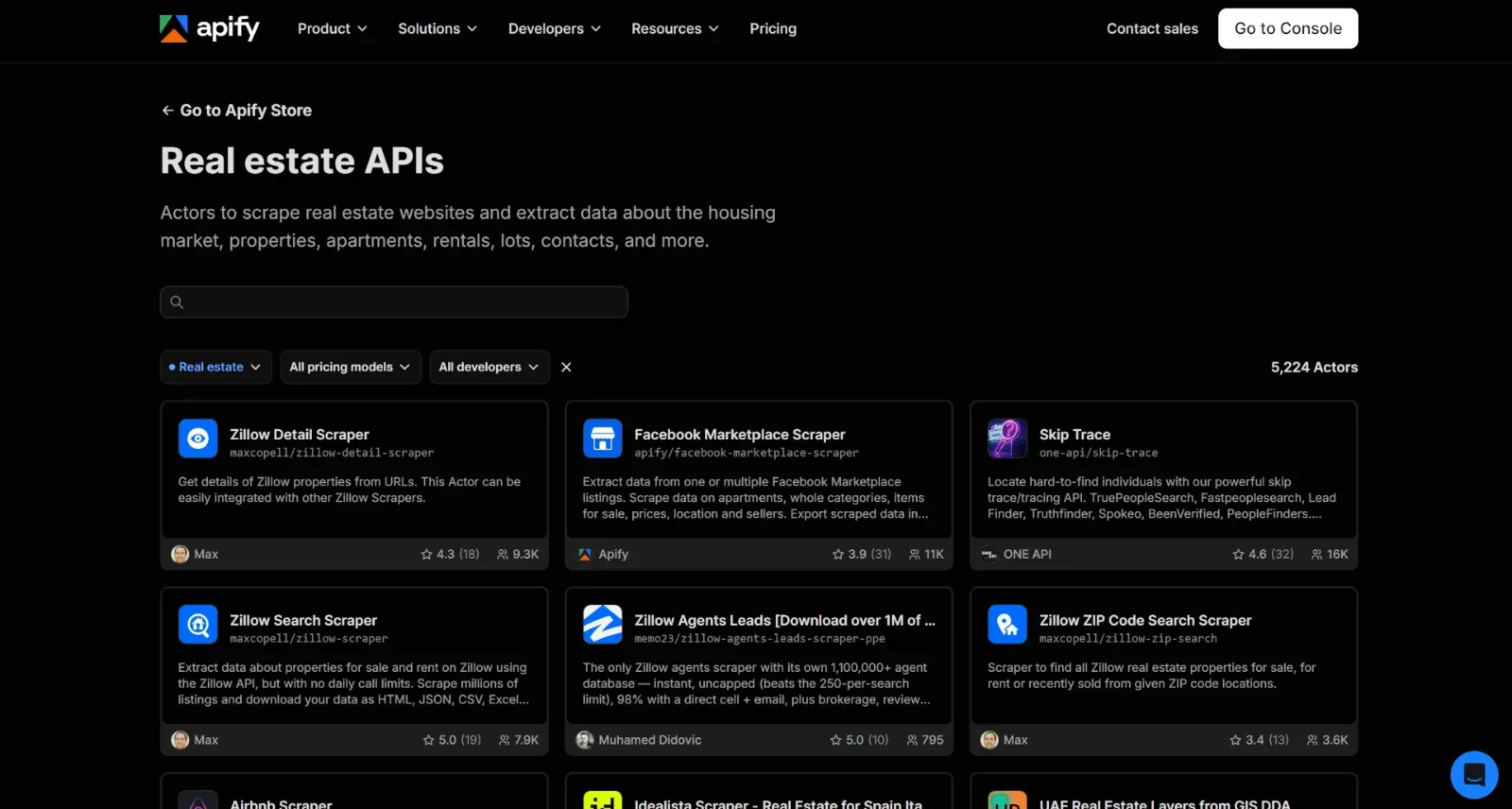Click the memo23/zillow-agents-leads-scraper-ppe slug
1512x809 pixels.
(x=760, y=639)
